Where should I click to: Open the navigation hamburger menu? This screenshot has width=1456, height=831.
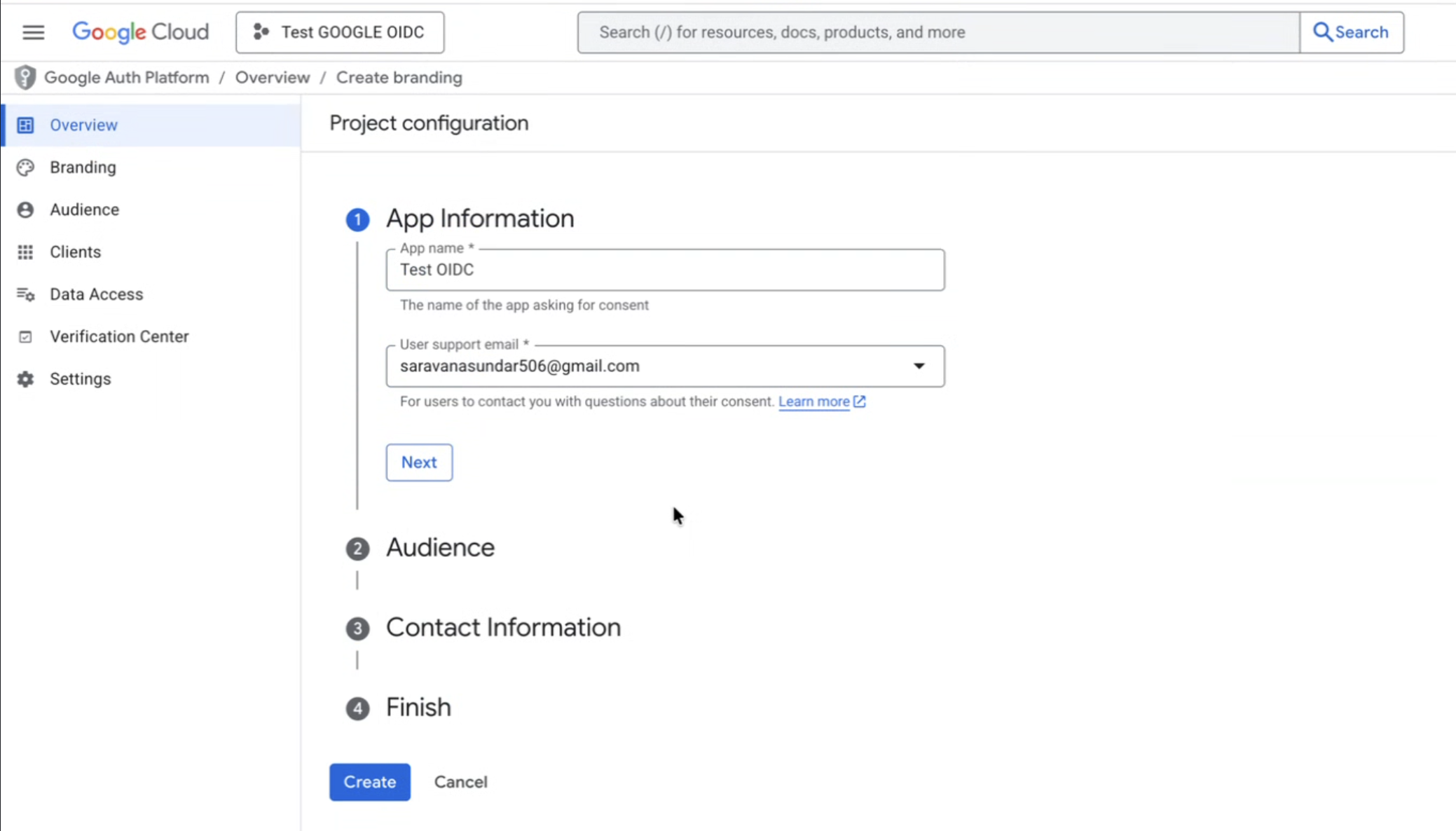pyautogui.click(x=33, y=32)
